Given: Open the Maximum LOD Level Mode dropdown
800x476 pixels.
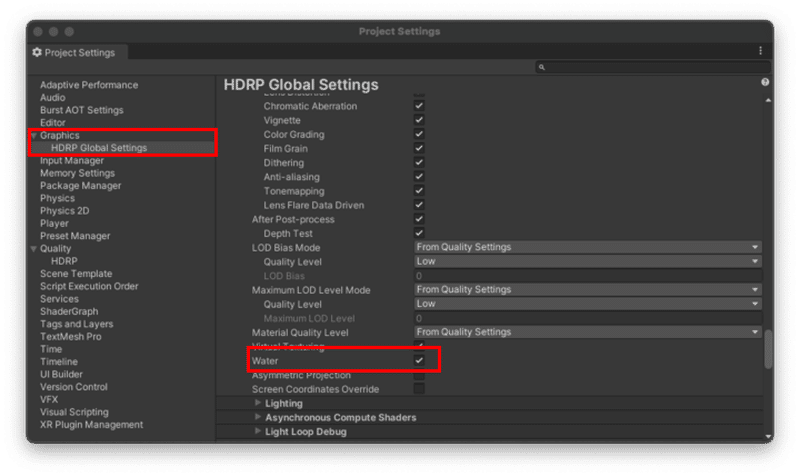Looking at the screenshot, I should [x=588, y=289].
